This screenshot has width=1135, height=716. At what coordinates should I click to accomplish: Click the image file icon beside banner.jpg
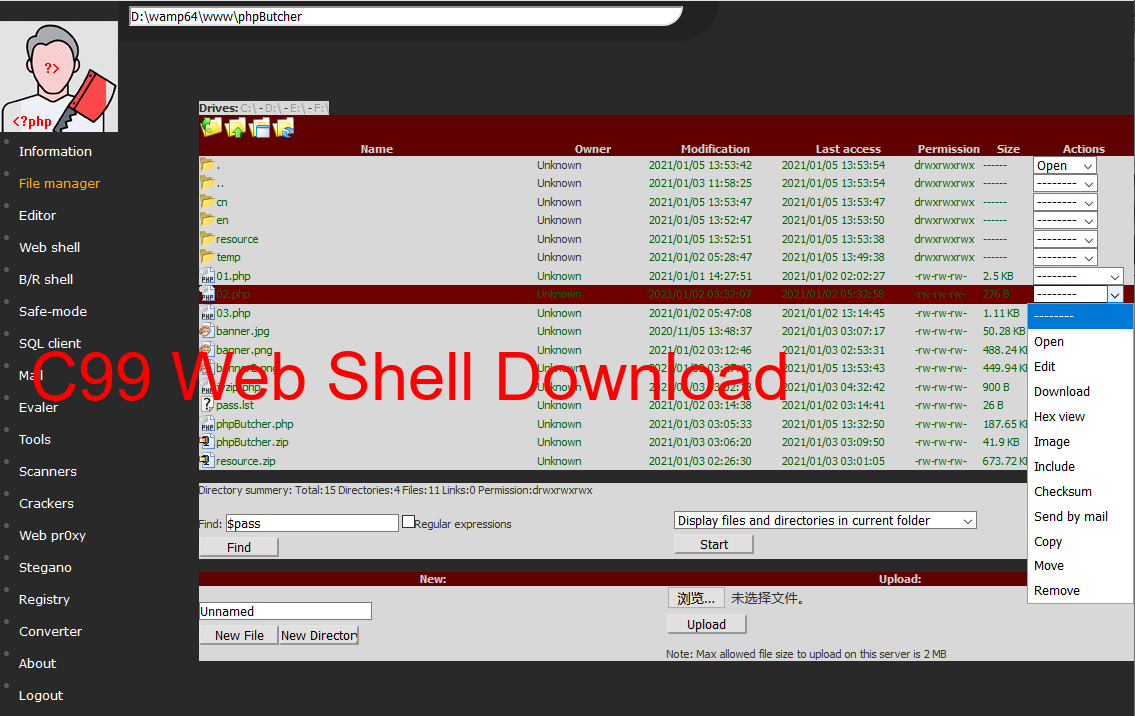(208, 331)
